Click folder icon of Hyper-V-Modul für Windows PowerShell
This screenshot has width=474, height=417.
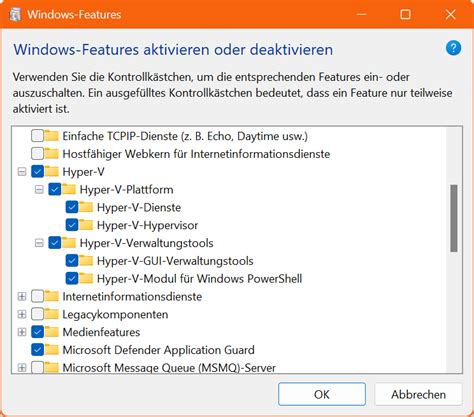point(86,278)
